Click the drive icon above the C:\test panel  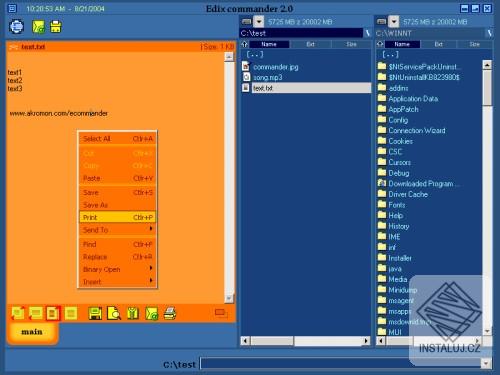tap(247, 22)
